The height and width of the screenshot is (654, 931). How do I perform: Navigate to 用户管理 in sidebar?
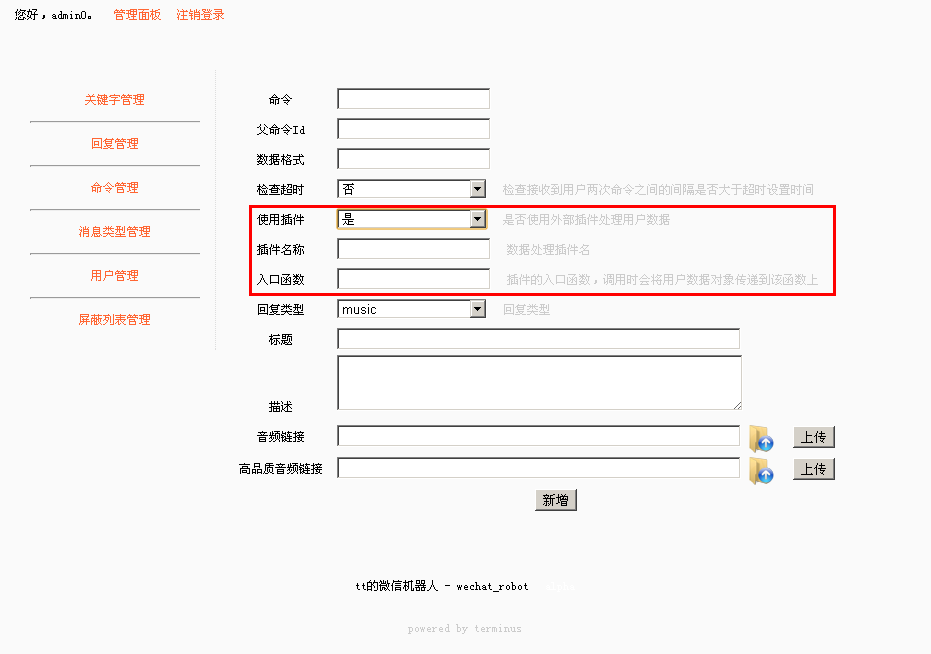(114, 276)
